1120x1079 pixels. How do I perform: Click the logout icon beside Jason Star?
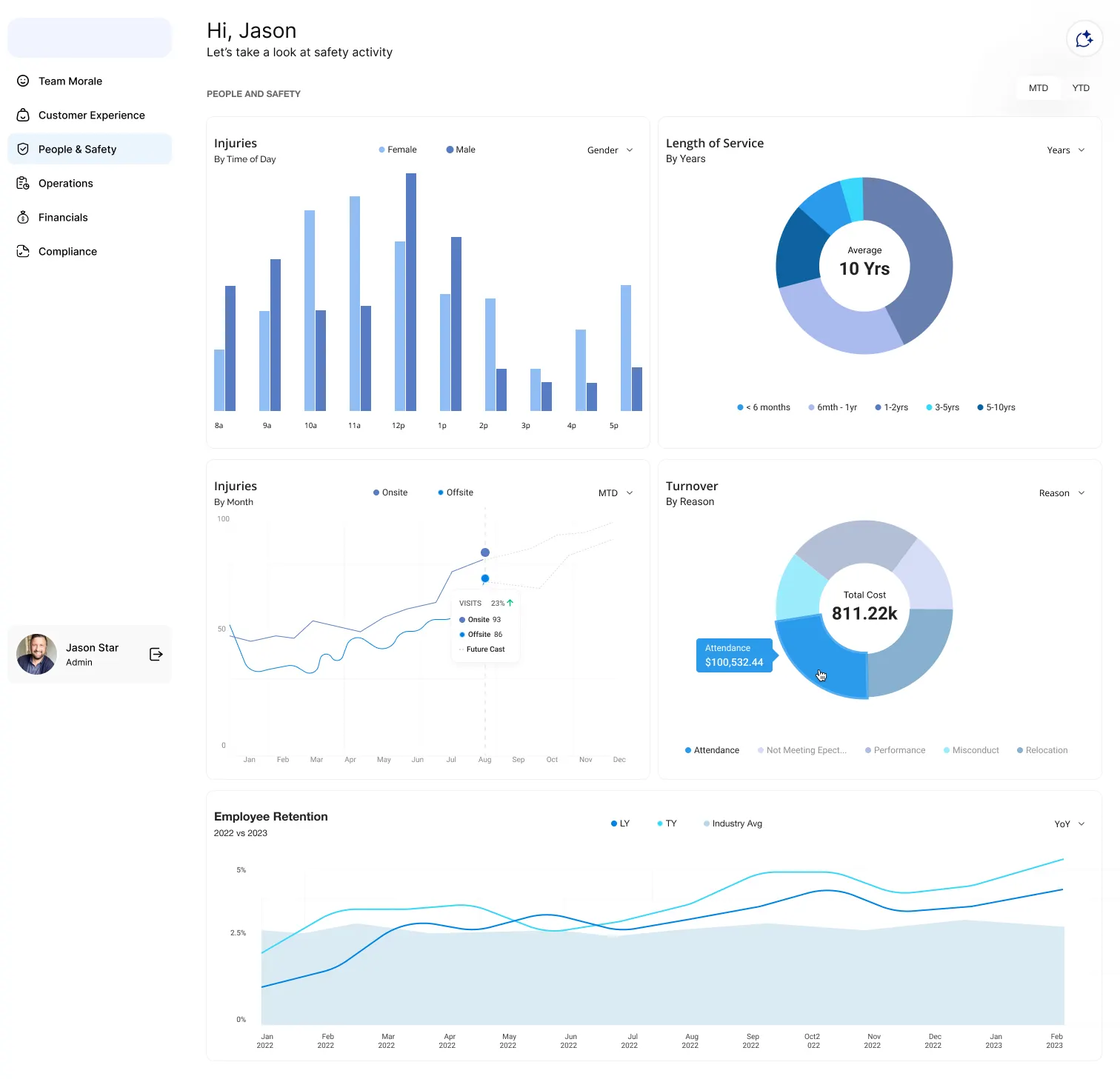tap(156, 654)
